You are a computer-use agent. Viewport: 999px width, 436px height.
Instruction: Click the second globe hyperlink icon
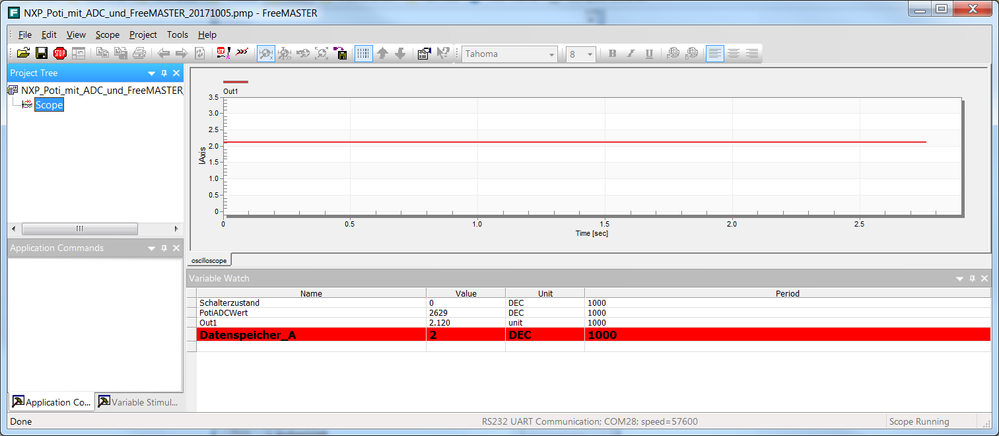(691, 54)
